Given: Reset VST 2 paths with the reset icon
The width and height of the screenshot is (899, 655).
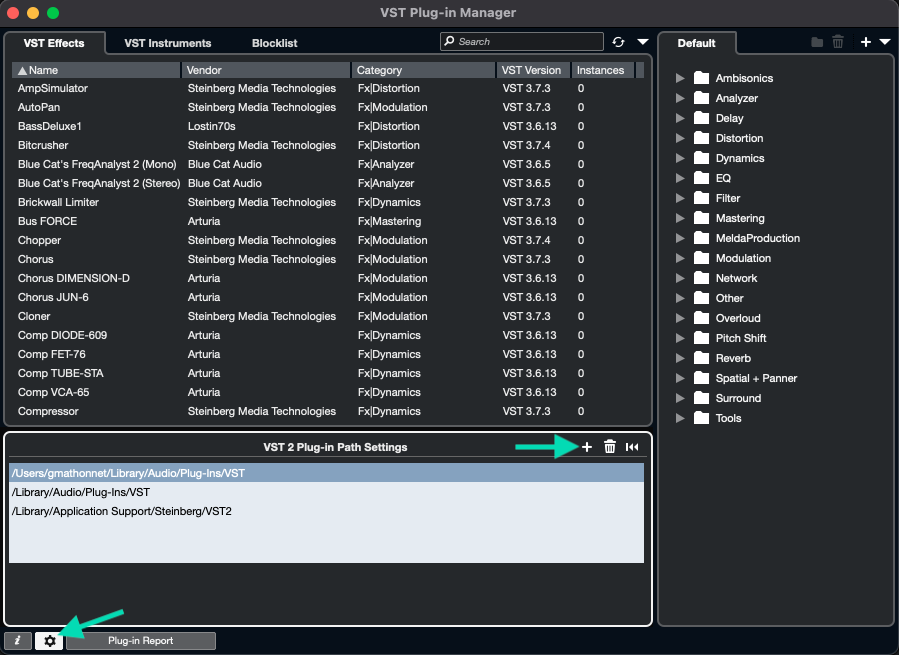Looking at the screenshot, I should coord(632,447).
